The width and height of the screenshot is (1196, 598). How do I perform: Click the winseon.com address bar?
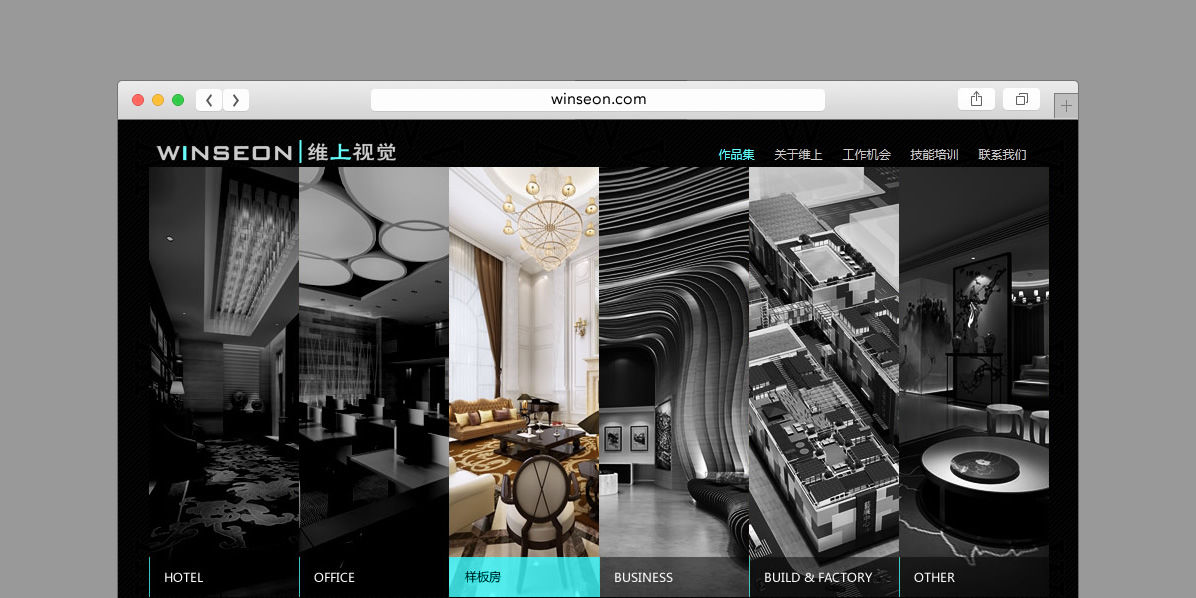click(x=598, y=100)
